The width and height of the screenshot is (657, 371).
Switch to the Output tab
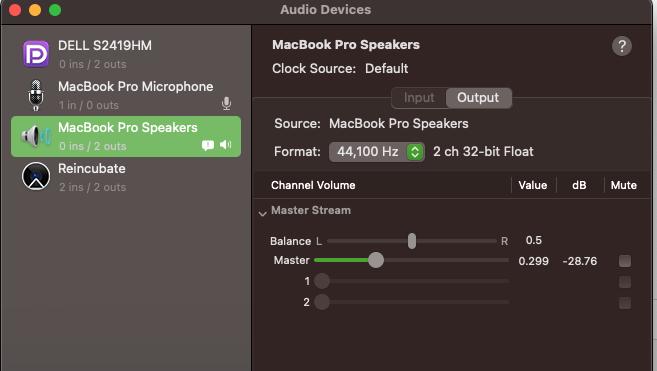pos(478,98)
